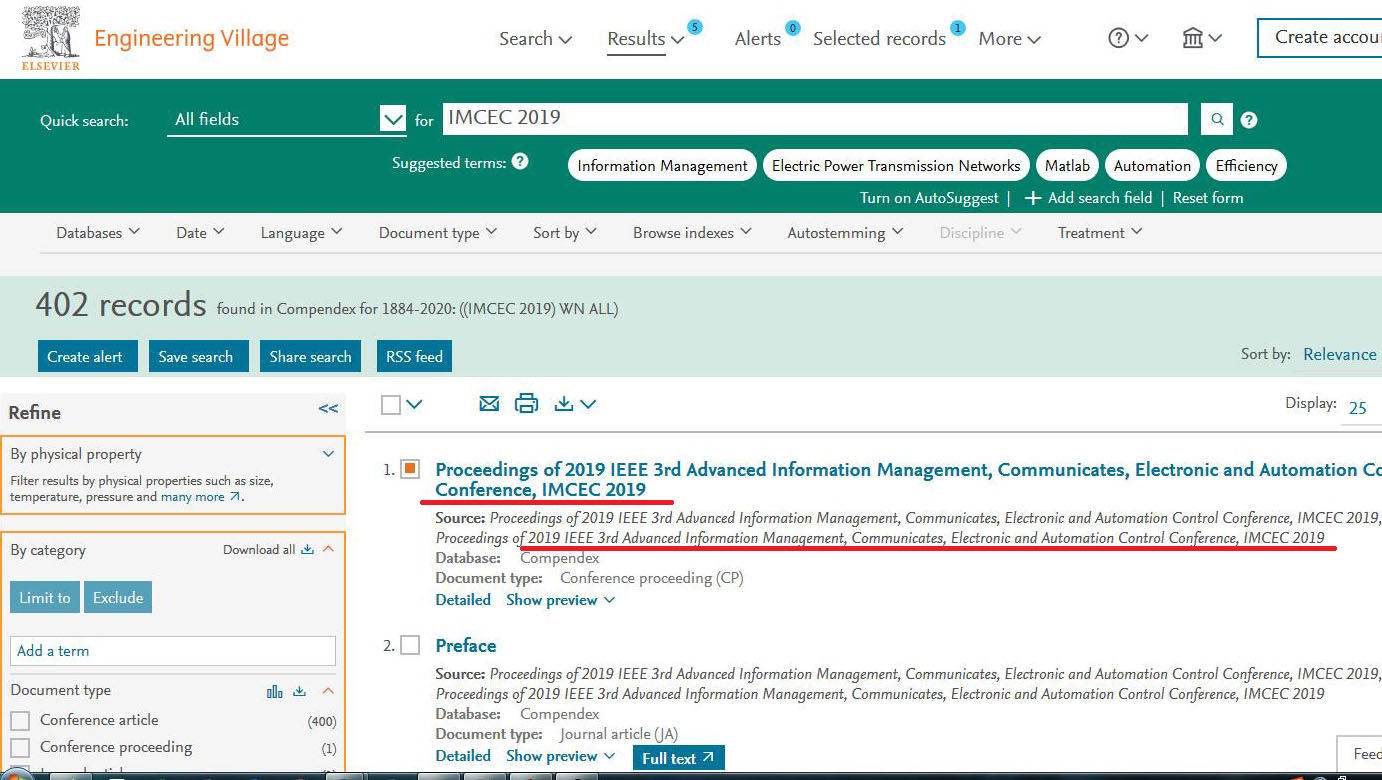Click the Add search field plus icon

pos(1033,198)
